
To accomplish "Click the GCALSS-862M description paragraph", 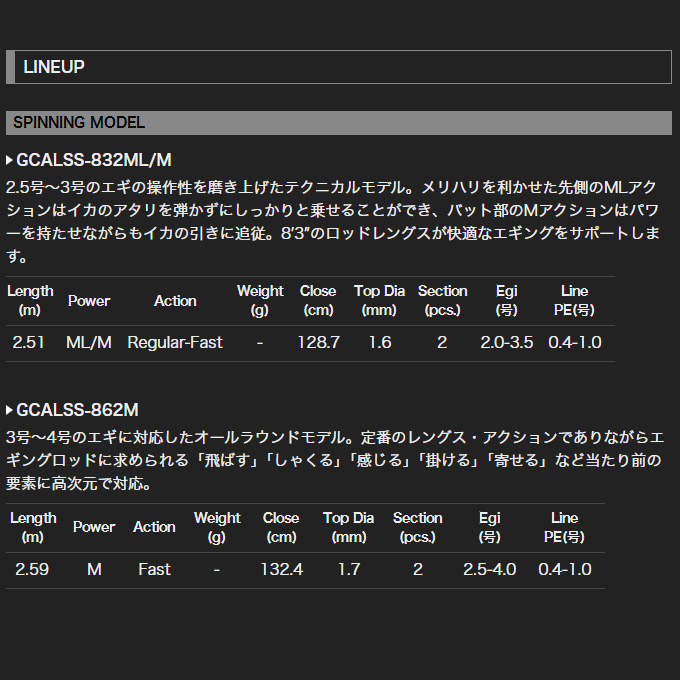I will click(x=330, y=461).
